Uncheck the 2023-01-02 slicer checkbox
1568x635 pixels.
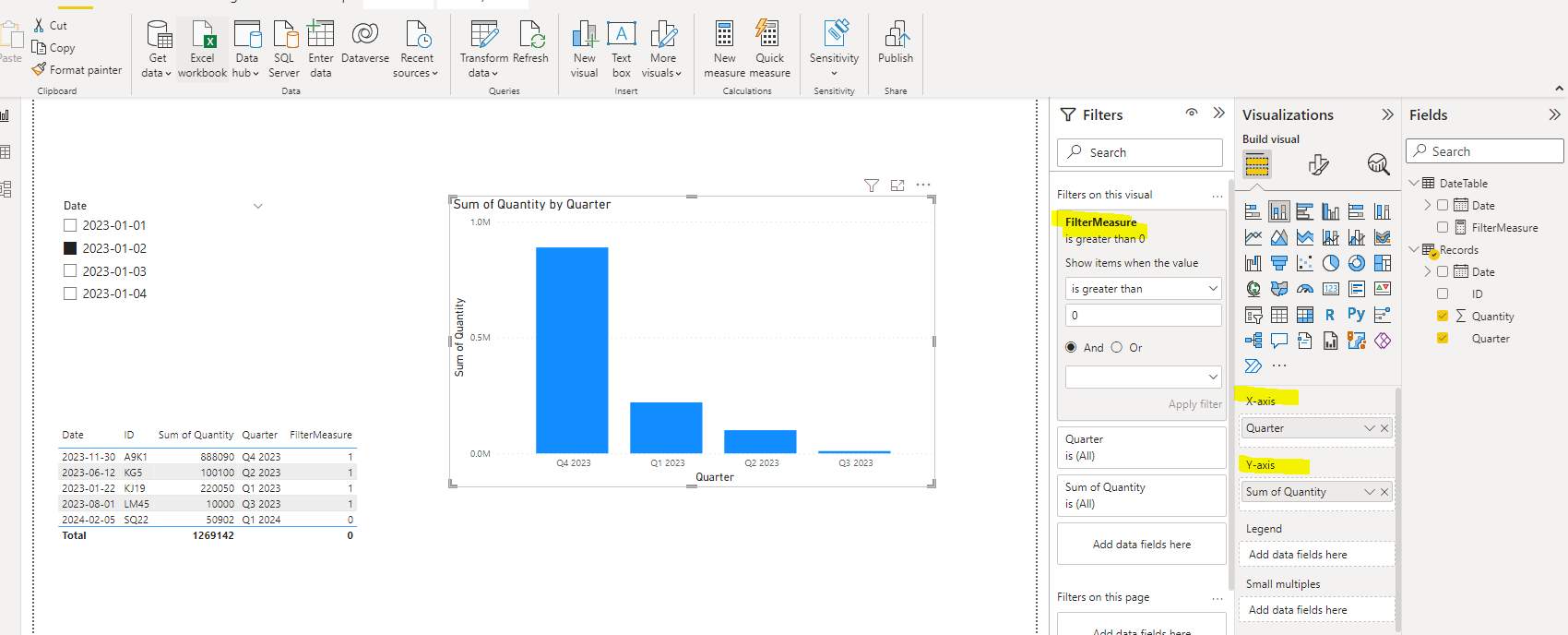tap(70, 248)
